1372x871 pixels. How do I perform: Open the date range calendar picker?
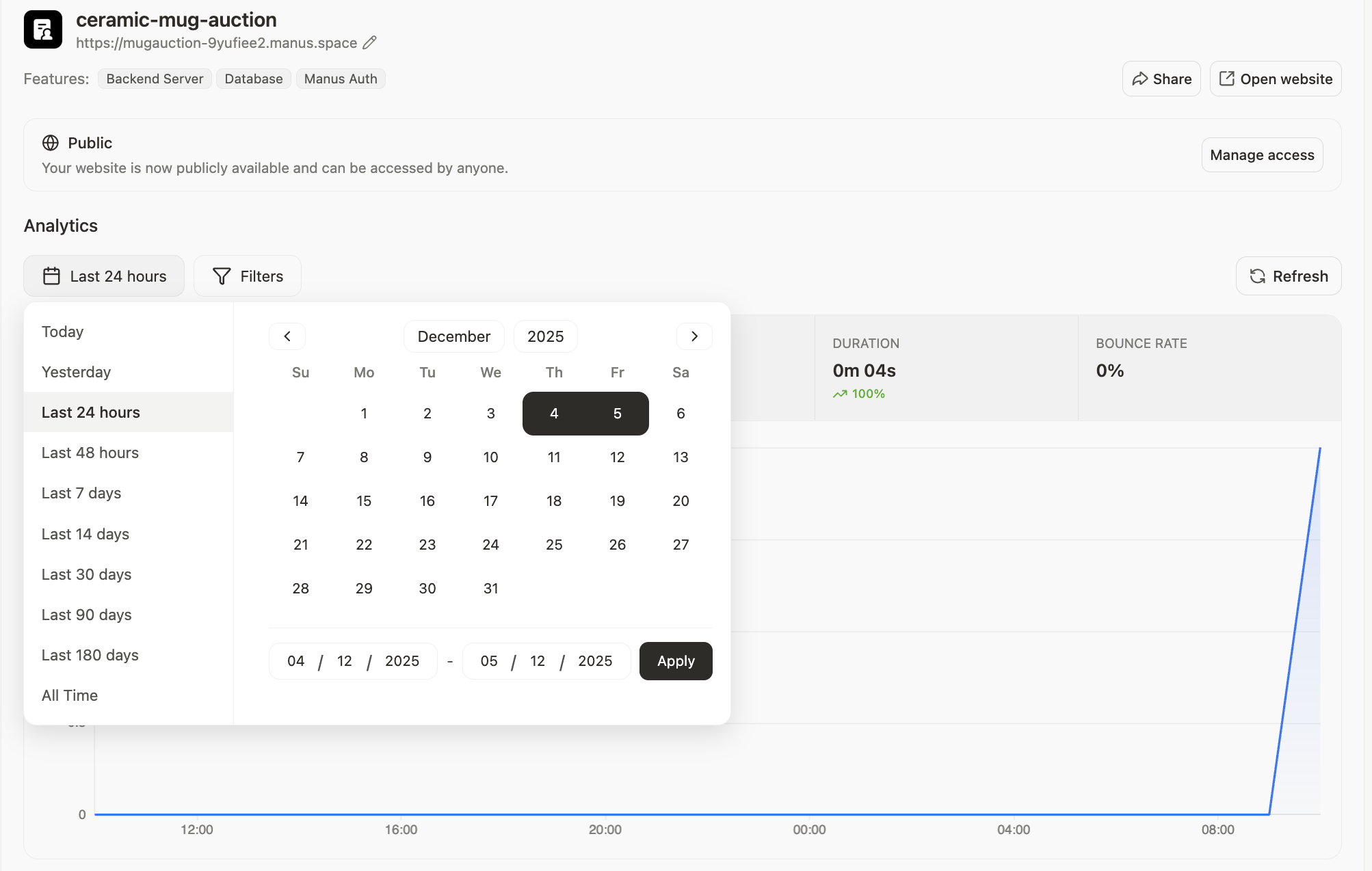point(103,276)
